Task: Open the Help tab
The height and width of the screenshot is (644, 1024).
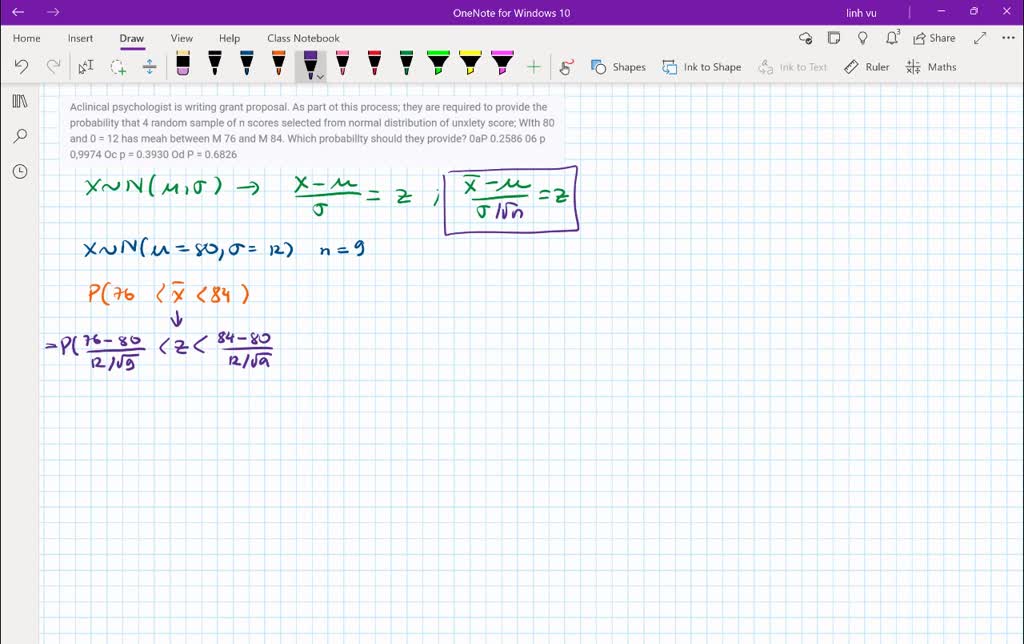Action: pyautogui.click(x=229, y=39)
